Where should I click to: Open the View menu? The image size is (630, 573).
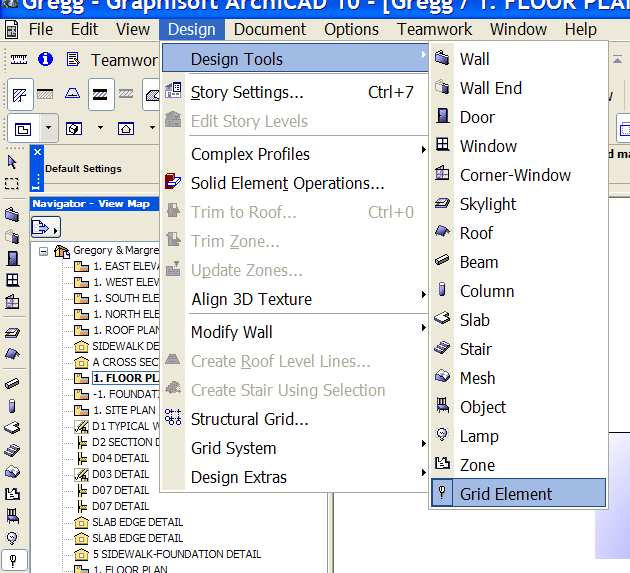tap(133, 29)
